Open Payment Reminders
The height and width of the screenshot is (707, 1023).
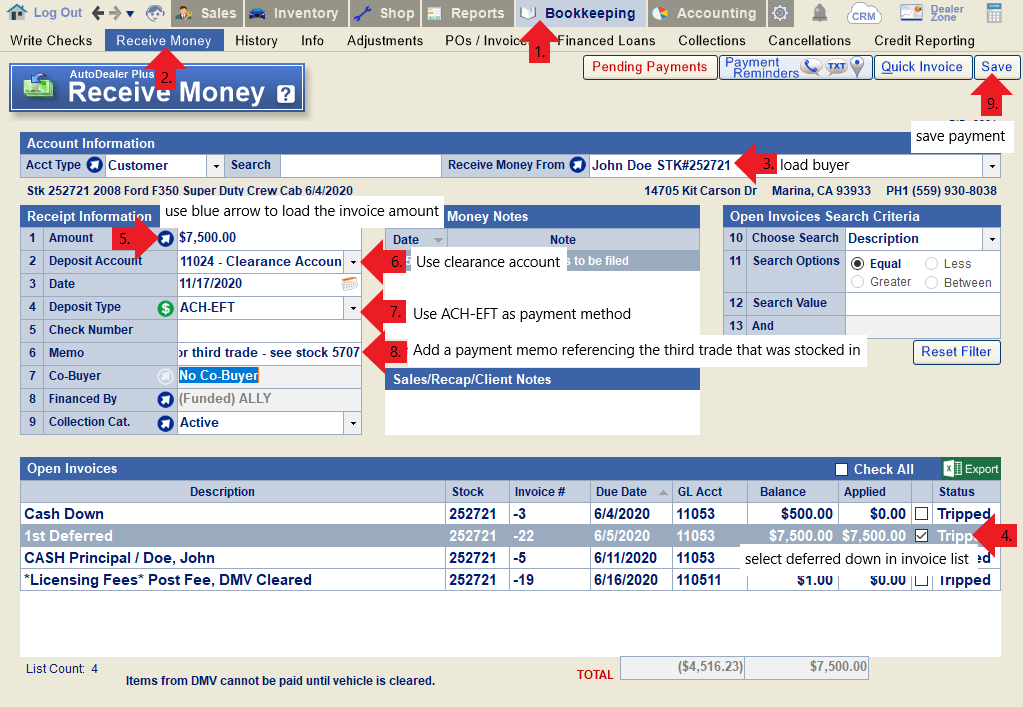pyautogui.click(x=795, y=67)
